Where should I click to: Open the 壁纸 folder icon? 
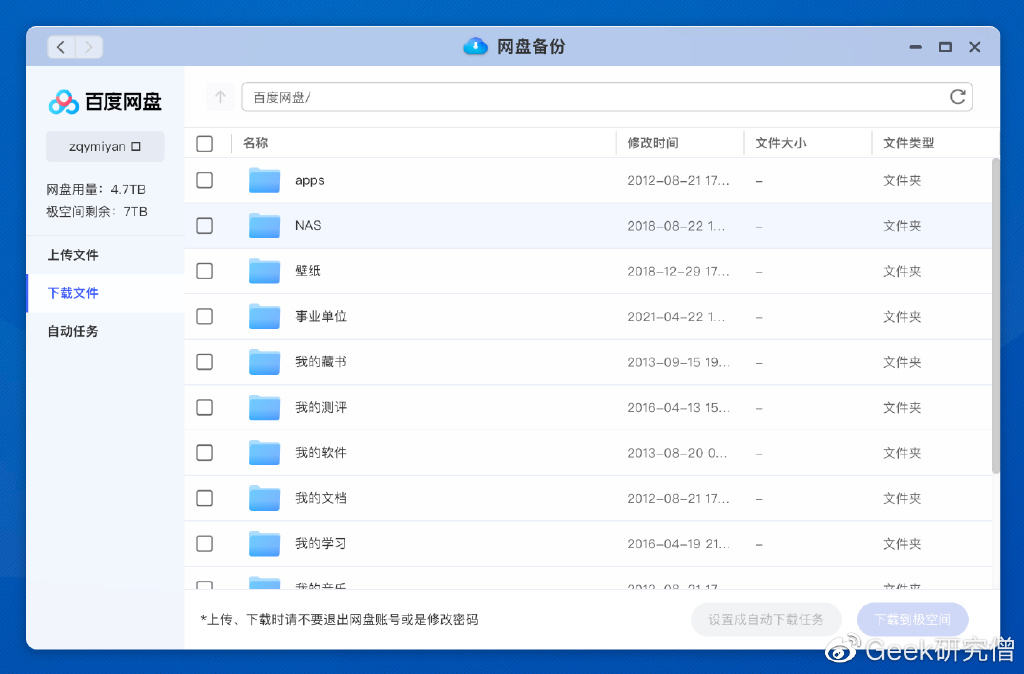pyautogui.click(x=264, y=271)
